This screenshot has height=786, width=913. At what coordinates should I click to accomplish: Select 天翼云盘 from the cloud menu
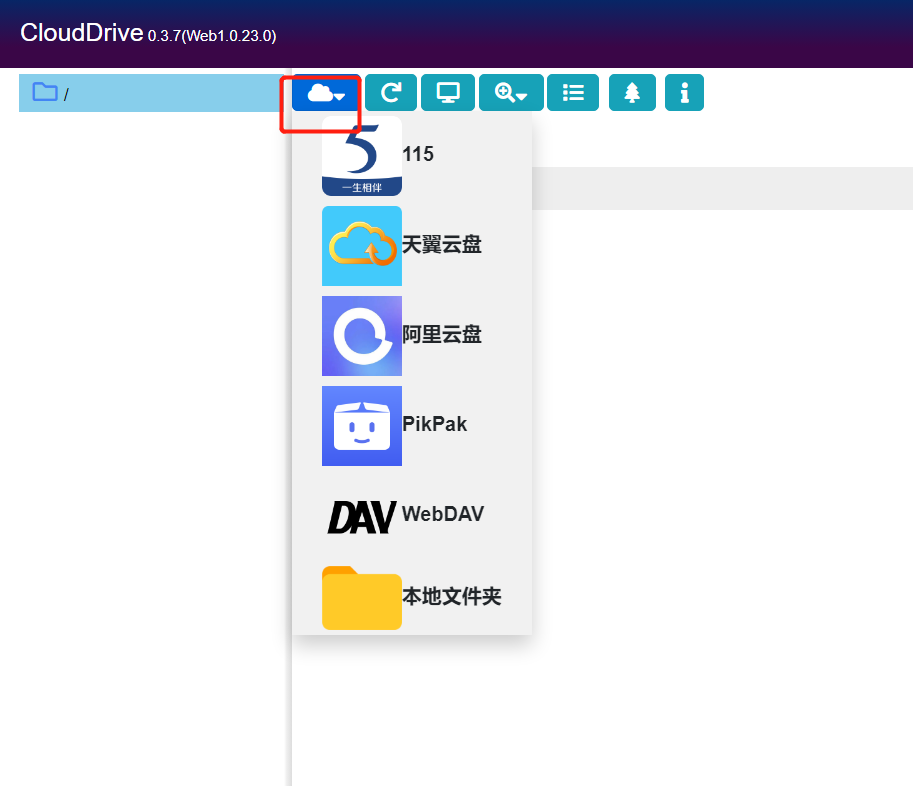441,245
